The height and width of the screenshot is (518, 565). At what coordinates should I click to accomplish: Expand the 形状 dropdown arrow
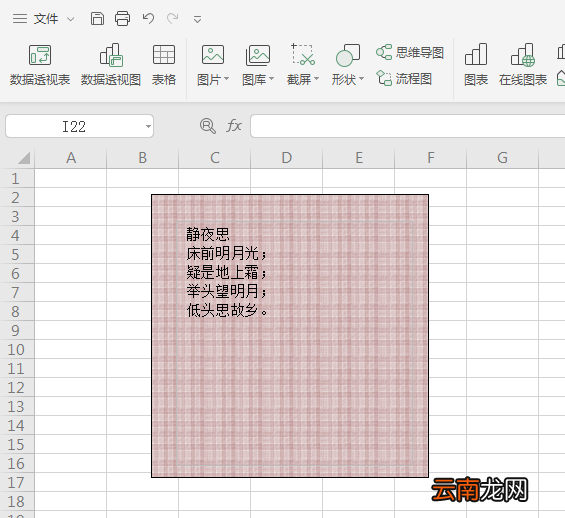(361, 79)
